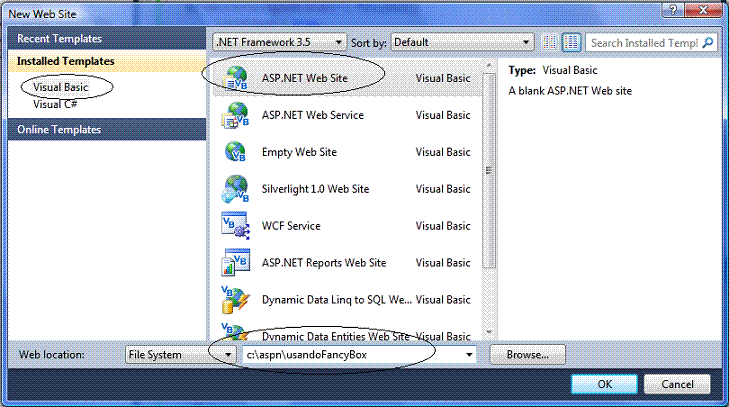Click the ASP.NET Reports Web Site icon
Viewport: 729px width, 407px height.
(235, 262)
